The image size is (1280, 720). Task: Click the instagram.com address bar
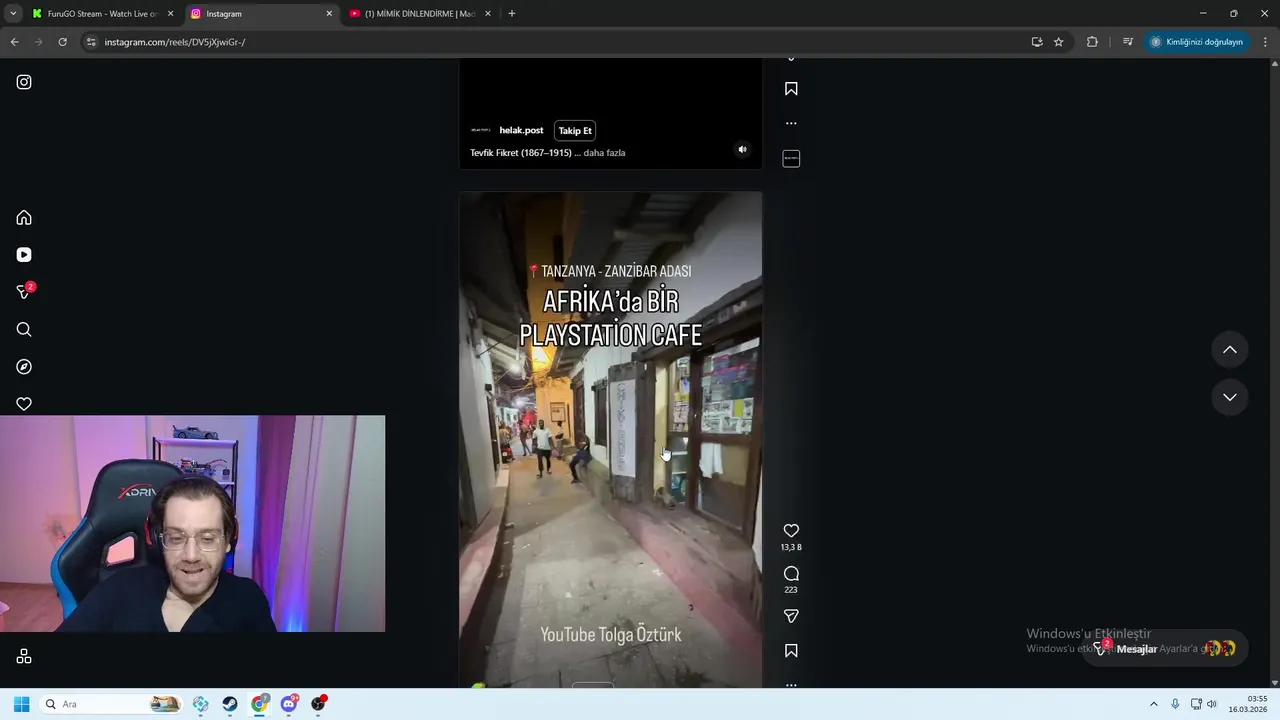pyautogui.click(x=560, y=42)
